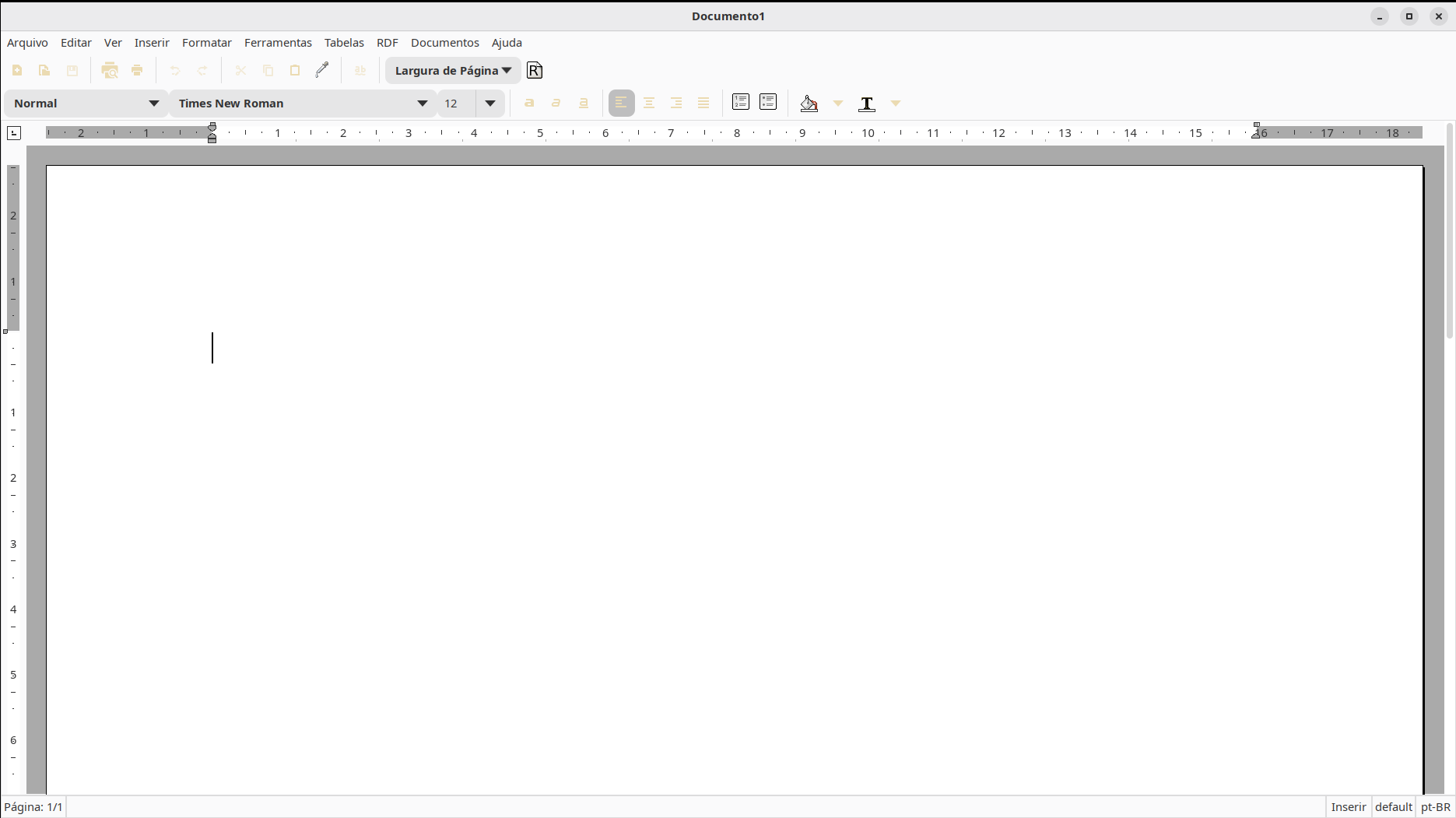Click the Open document toolbar icon
The height and width of the screenshot is (818, 1456).
(44, 70)
